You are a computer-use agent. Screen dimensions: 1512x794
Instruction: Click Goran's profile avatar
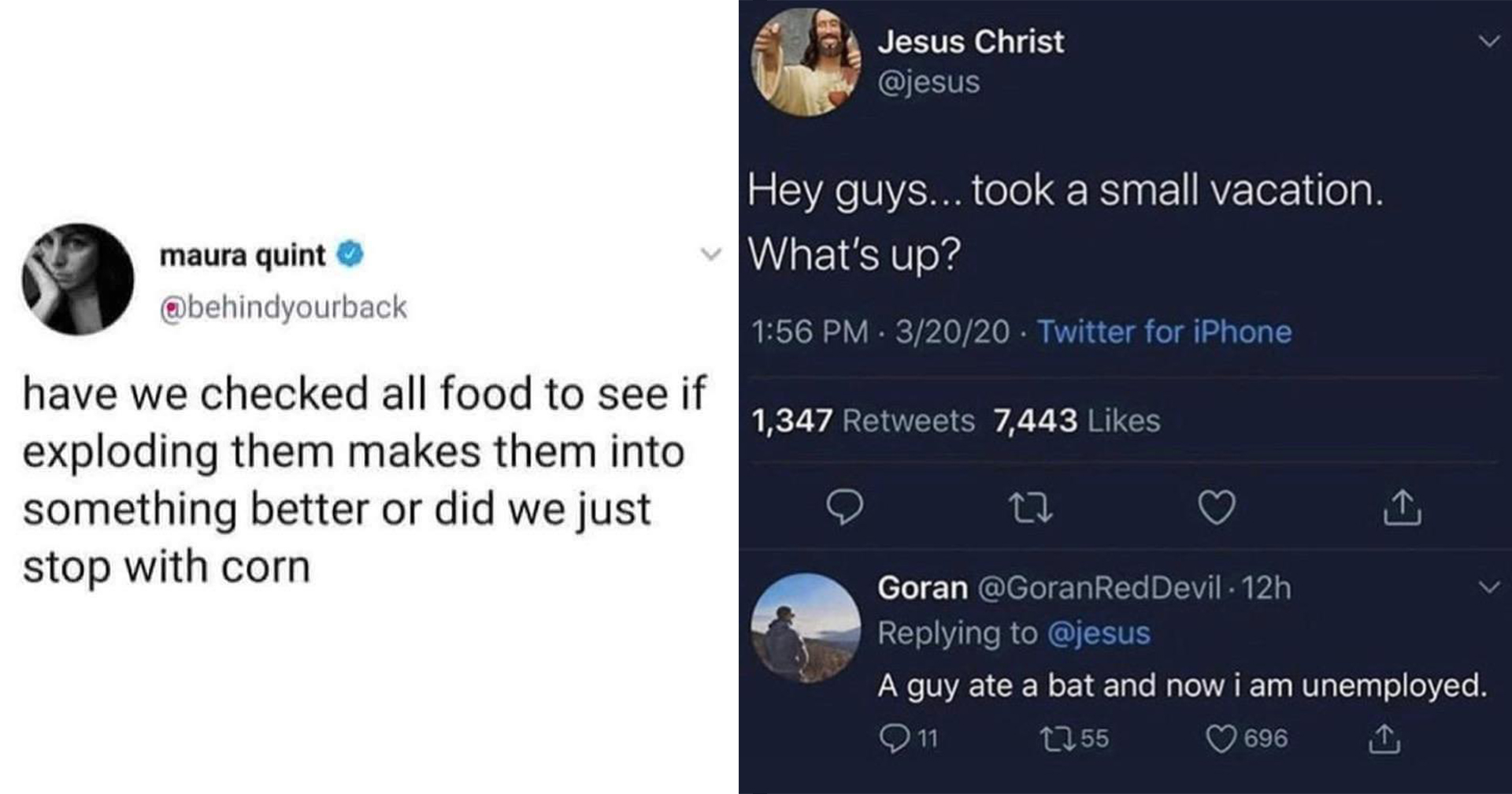[806, 628]
